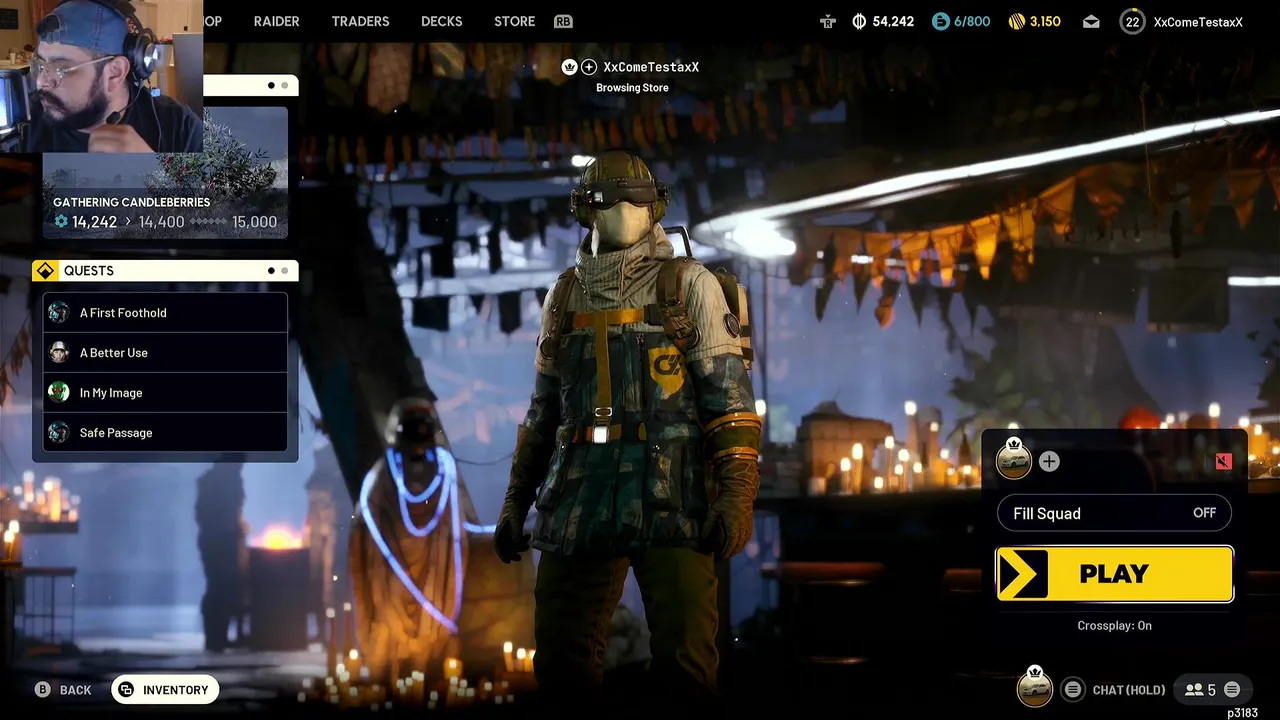
Task: Click the level 22 badge circle
Action: click(1132, 21)
